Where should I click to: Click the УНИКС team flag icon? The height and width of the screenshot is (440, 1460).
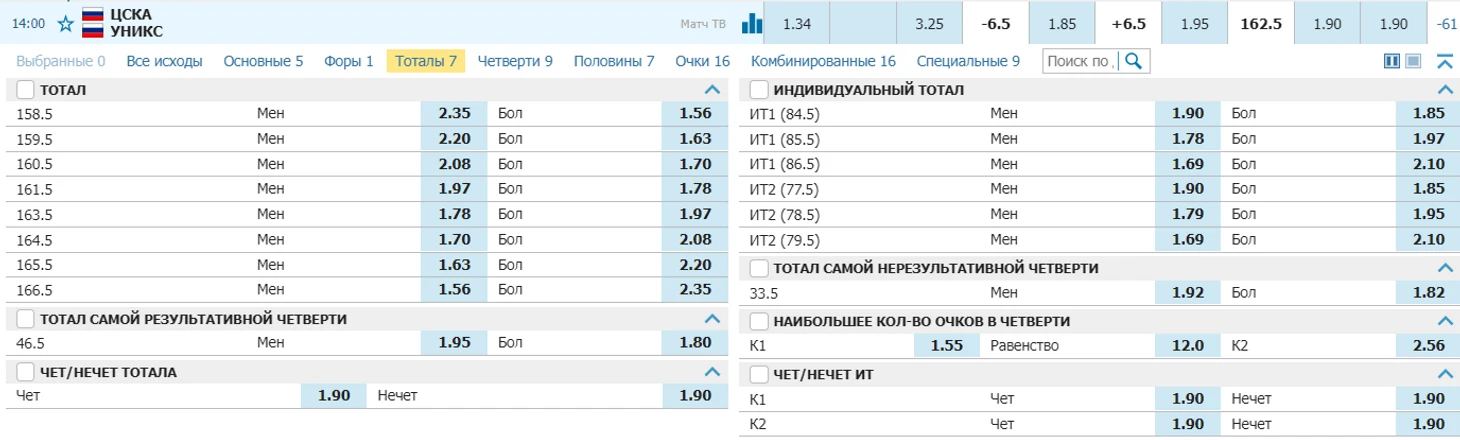(93, 31)
